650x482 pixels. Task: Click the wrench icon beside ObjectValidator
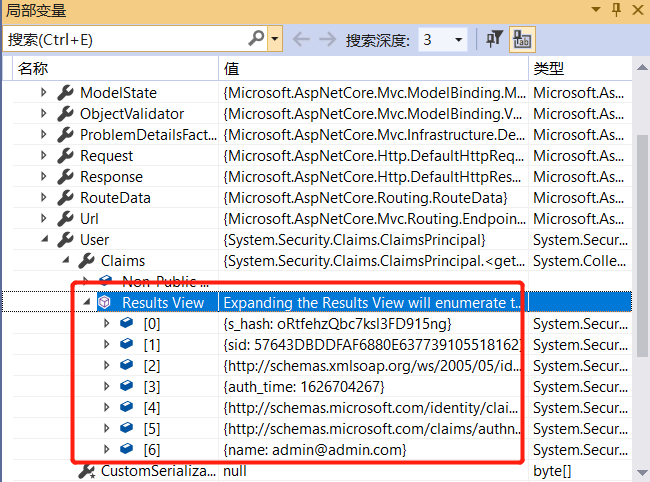coord(65,114)
